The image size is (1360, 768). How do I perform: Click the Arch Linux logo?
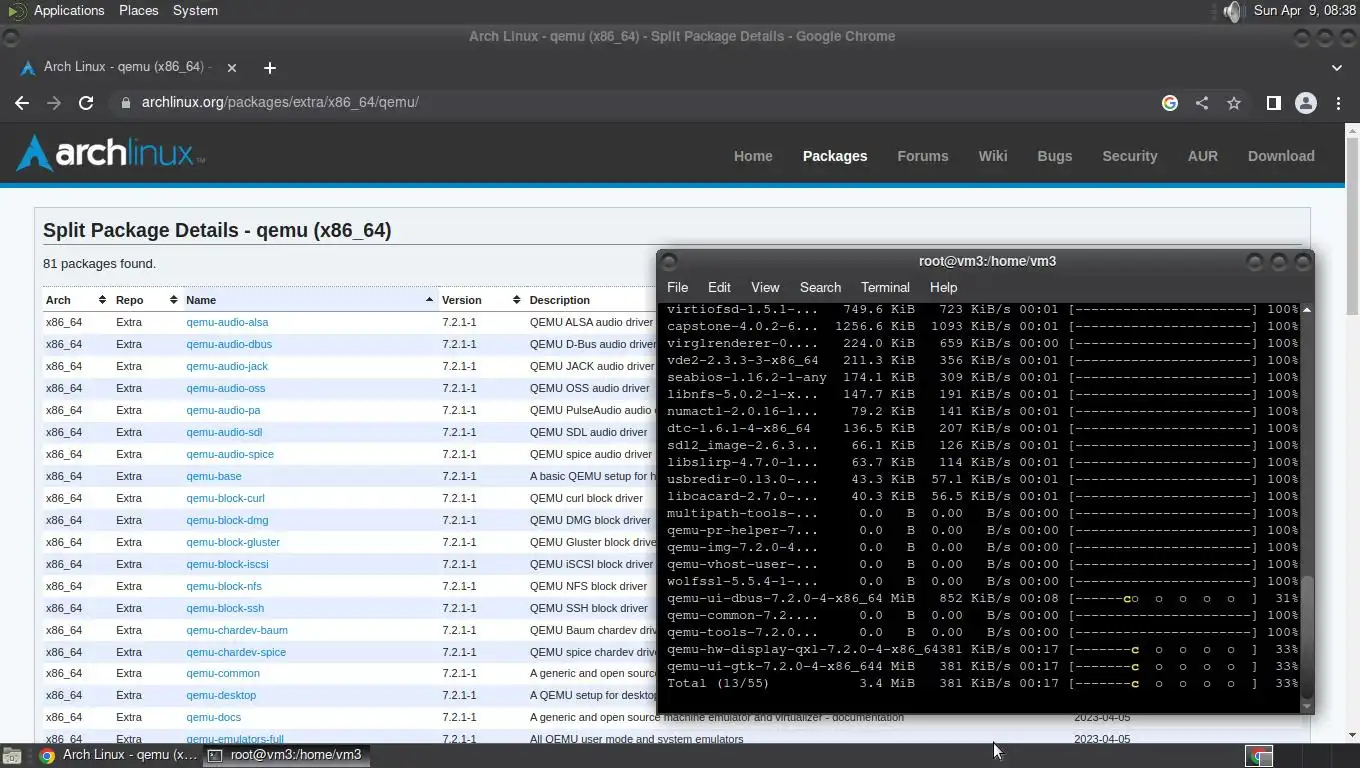click(x=111, y=153)
